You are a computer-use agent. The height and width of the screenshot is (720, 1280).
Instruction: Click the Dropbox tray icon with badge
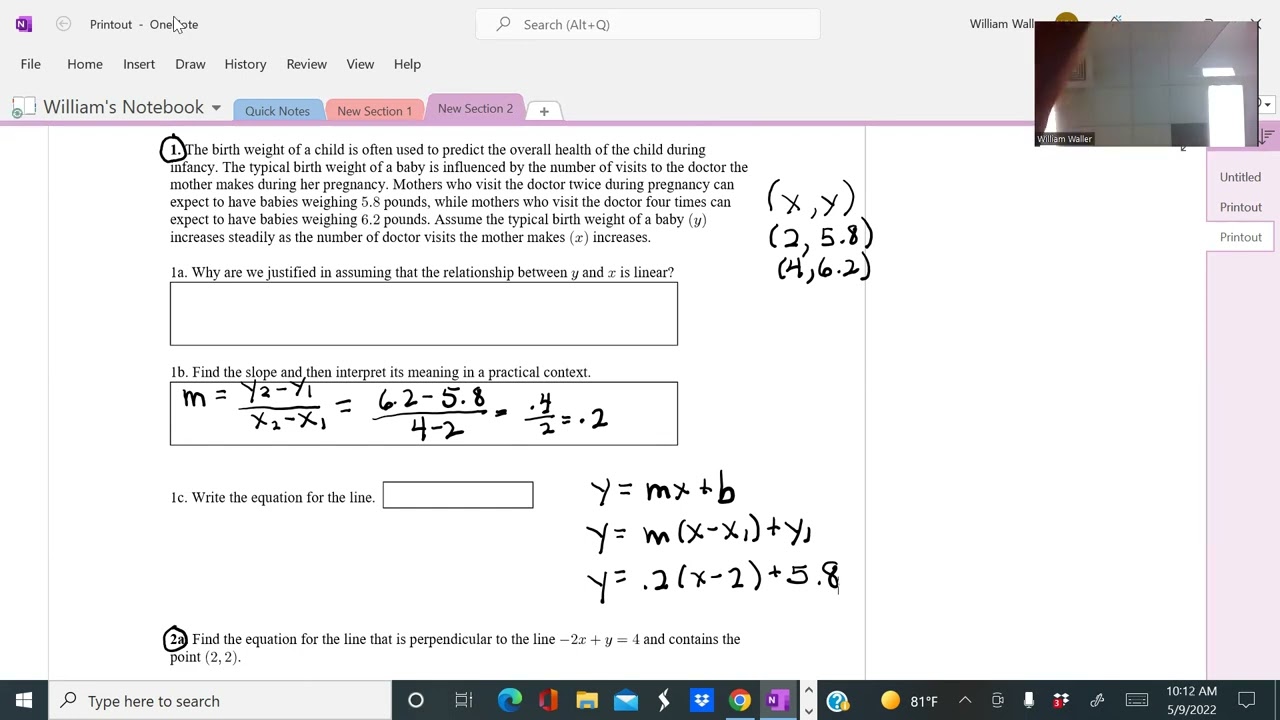click(1061, 700)
